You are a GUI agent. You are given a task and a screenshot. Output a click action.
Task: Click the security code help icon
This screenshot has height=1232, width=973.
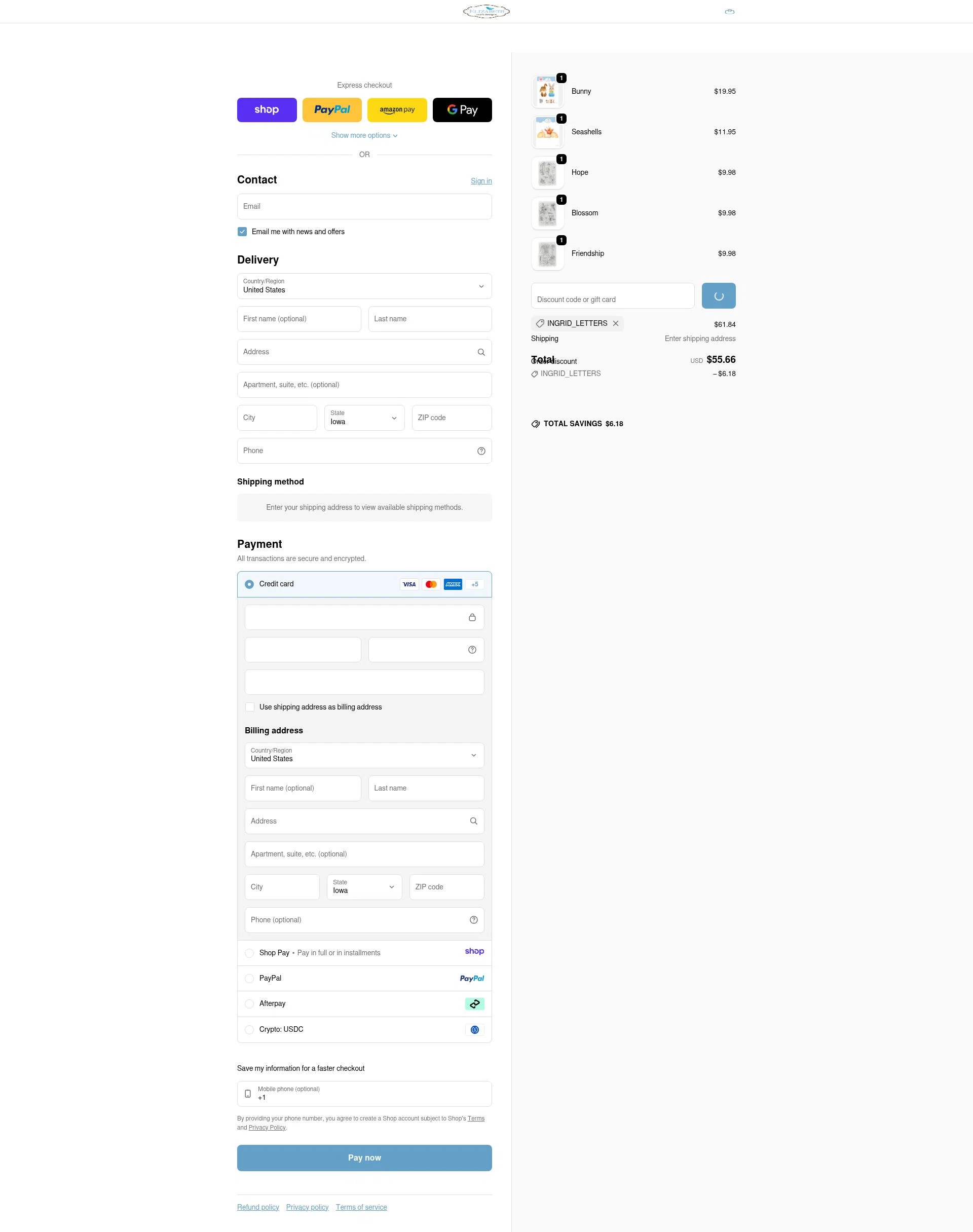472,650
